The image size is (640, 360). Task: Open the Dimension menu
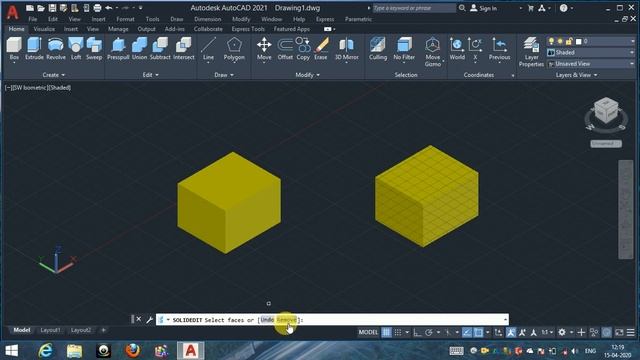(207, 19)
